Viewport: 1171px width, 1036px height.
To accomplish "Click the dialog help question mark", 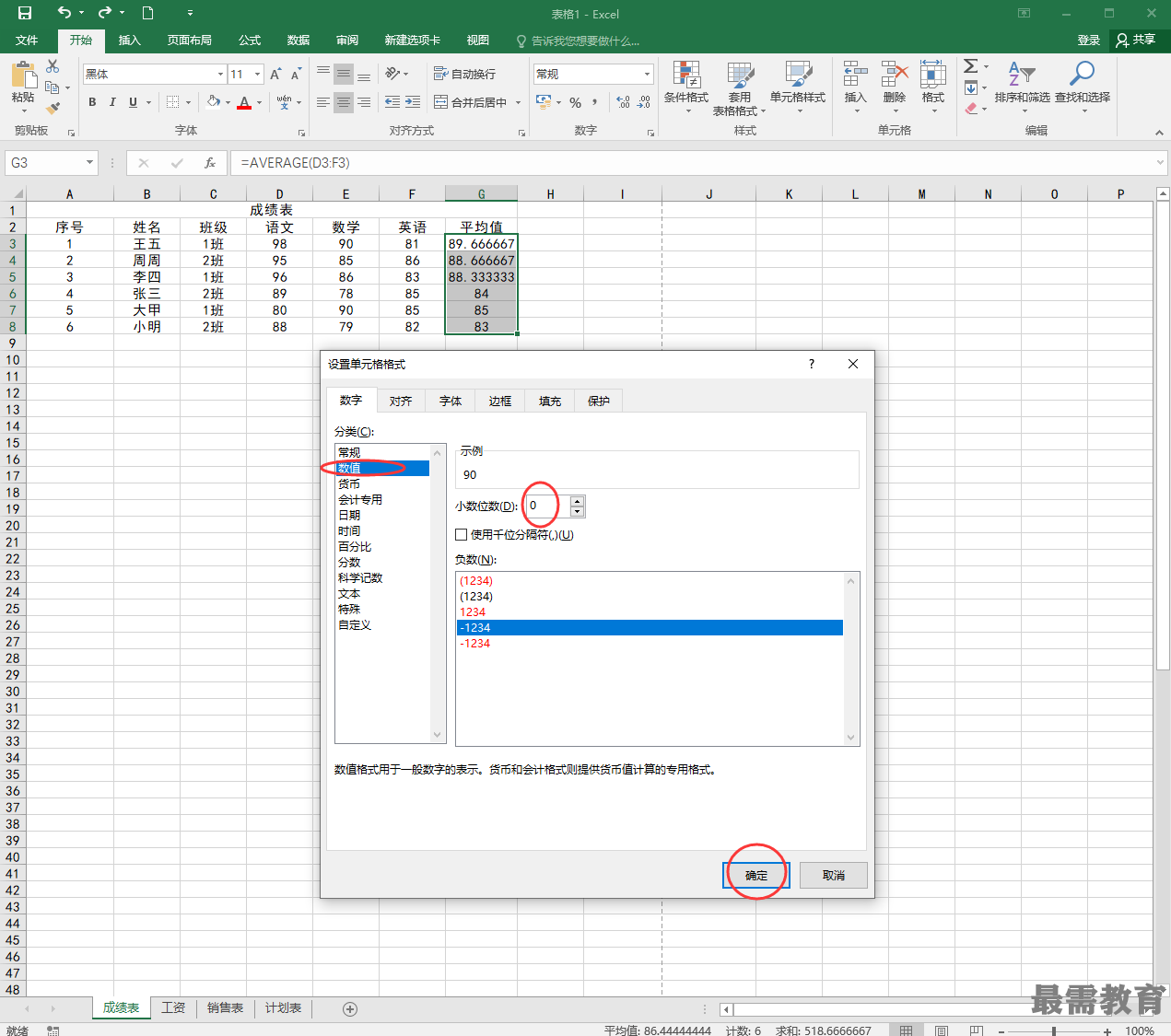I will pyautogui.click(x=812, y=364).
